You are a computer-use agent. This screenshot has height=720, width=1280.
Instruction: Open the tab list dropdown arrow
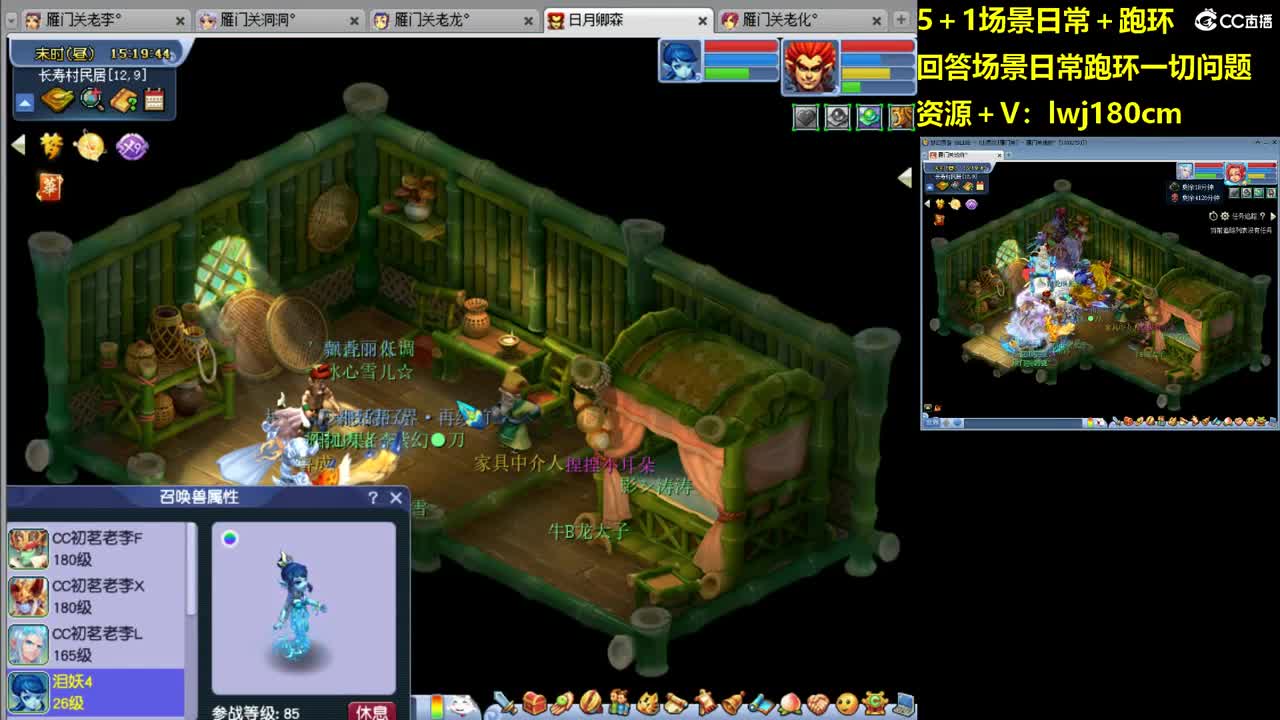point(12,20)
